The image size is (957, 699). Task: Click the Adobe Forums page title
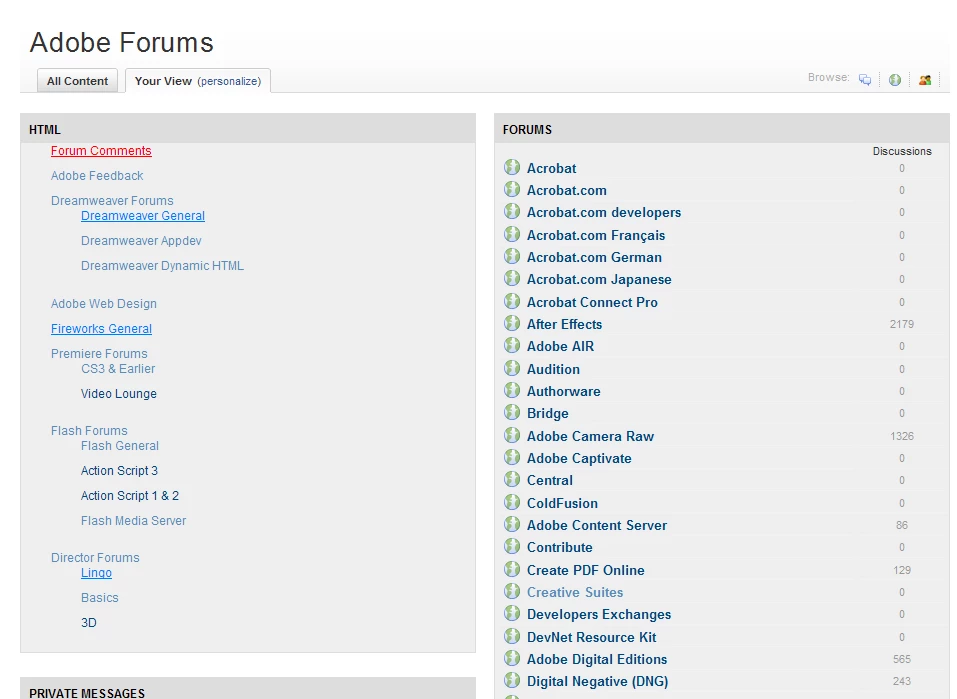[121, 42]
